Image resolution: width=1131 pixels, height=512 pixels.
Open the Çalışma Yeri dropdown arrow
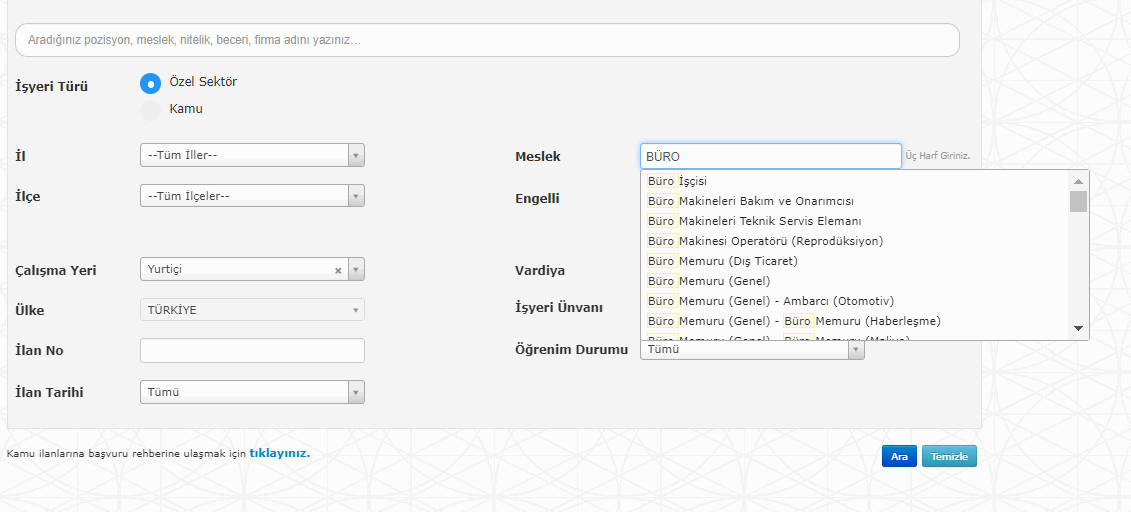[x=356, y=270]
